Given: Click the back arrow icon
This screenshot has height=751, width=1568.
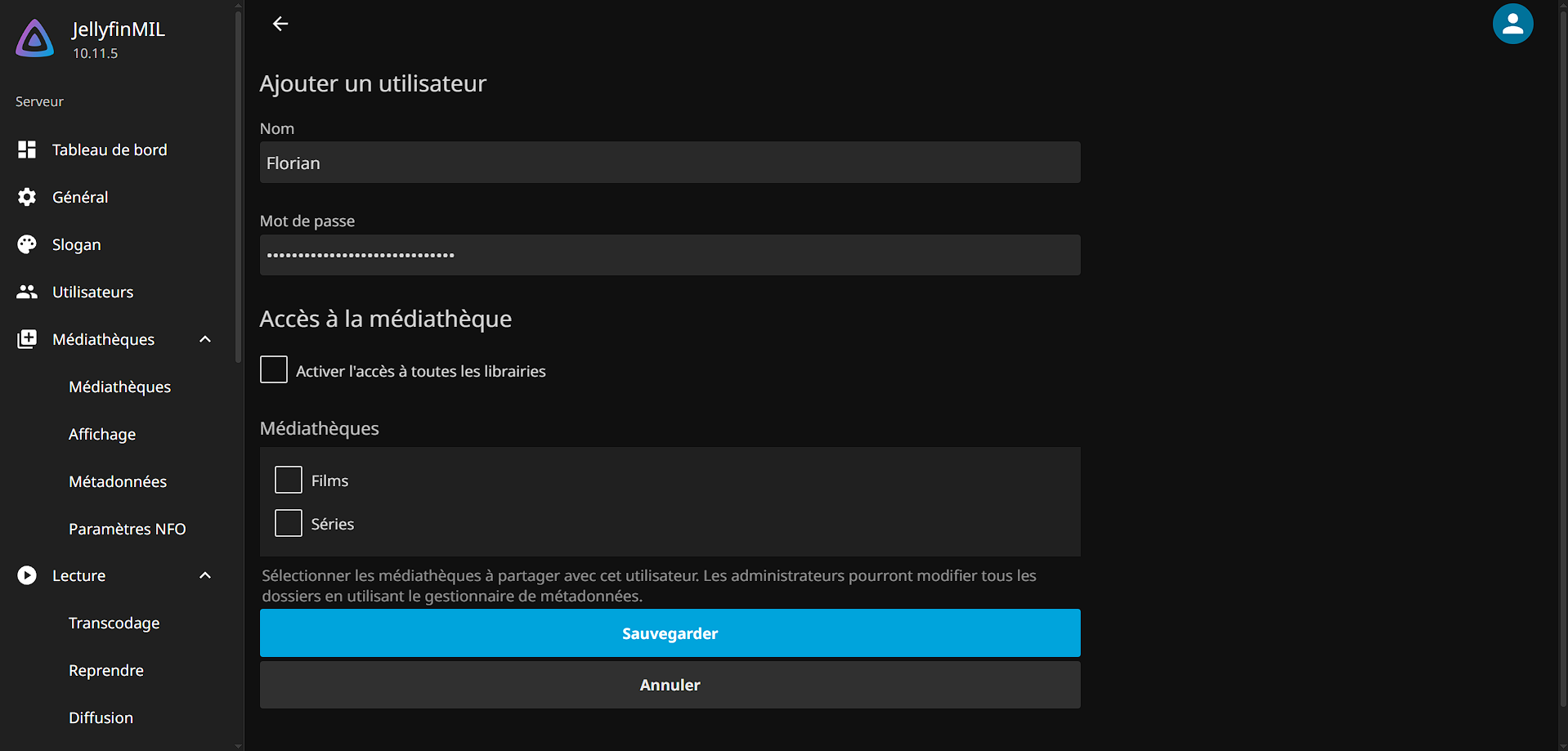Looking at the screenshot, I should coord(280,24).
